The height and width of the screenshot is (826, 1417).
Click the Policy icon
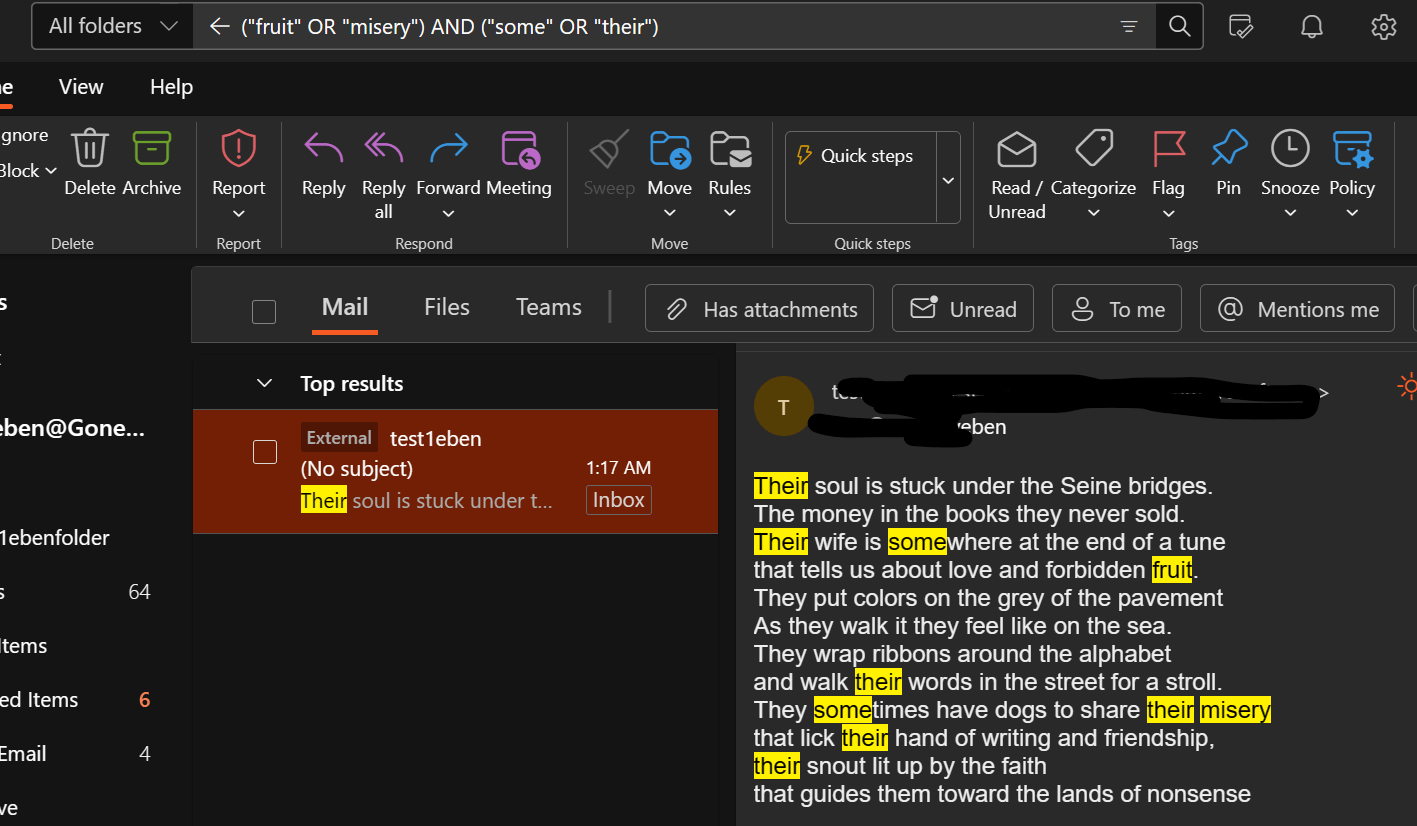[x=1352, y=149]
